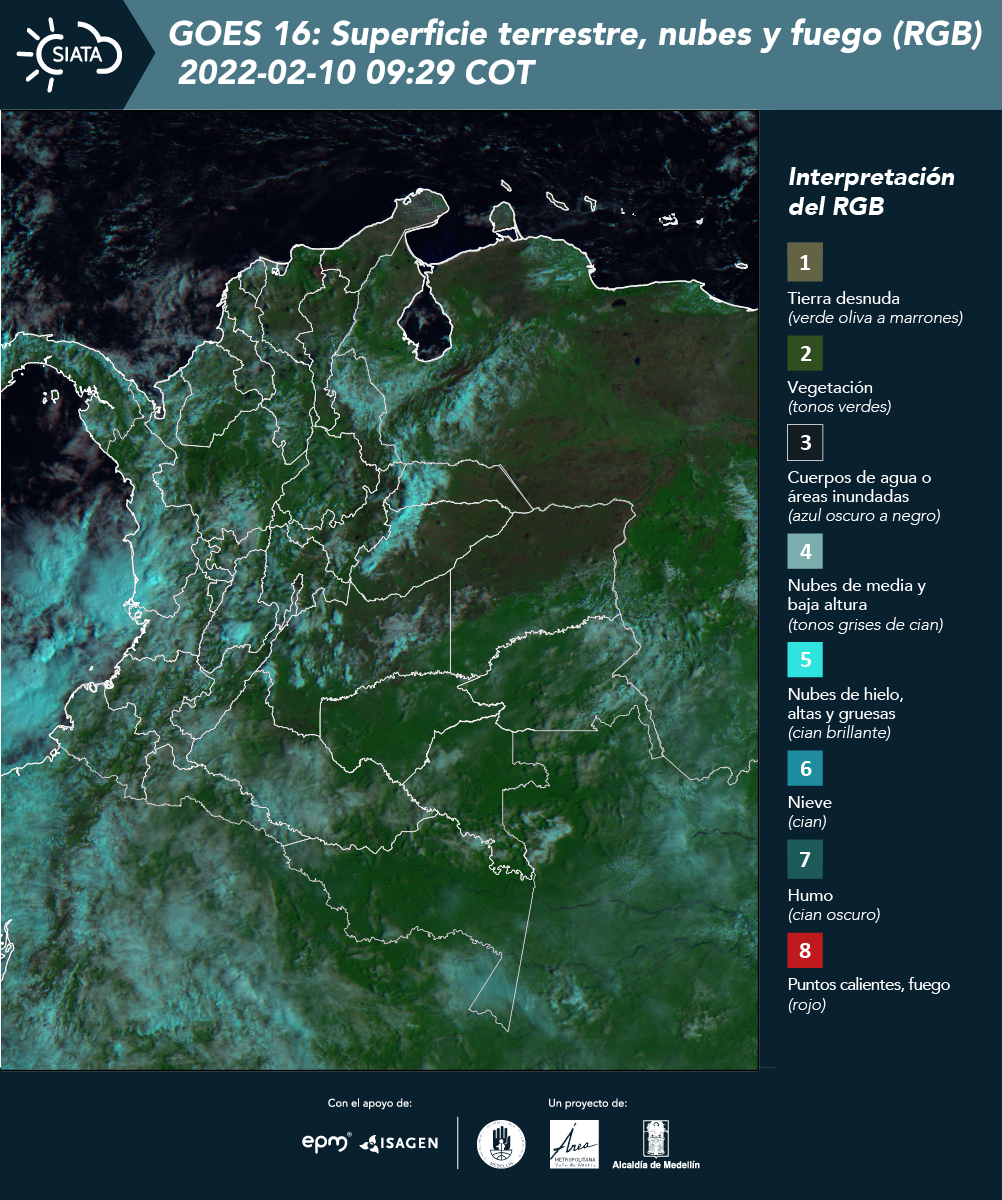Image resolution: width=1002 pixels, height=1200 pixels.
Task: Click the 'Nubes de hielo, altas y gruesas' label
Action: point(845,704)
